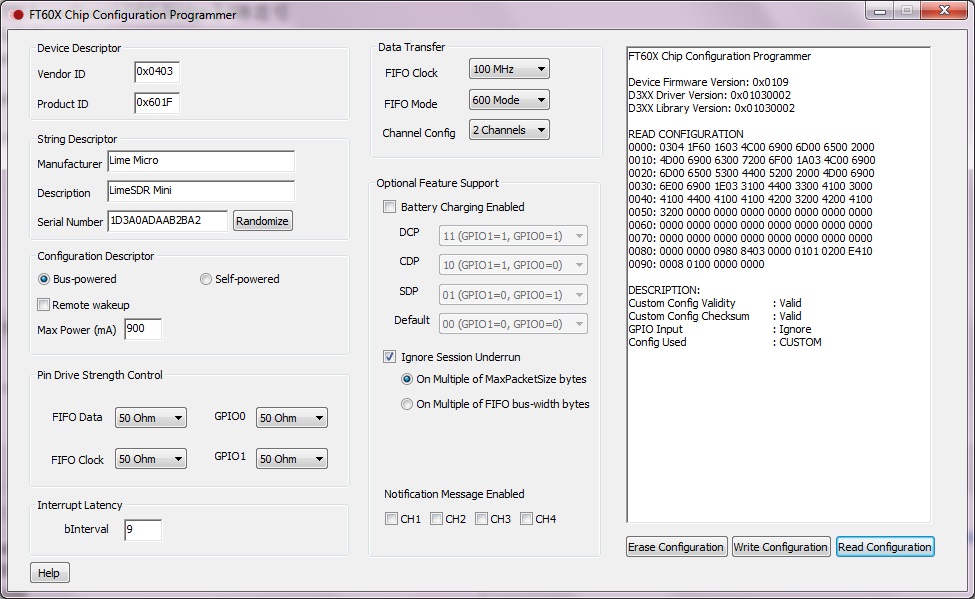Open the Channel Config dropdown

pyautogui.click(x=509, y=130)
